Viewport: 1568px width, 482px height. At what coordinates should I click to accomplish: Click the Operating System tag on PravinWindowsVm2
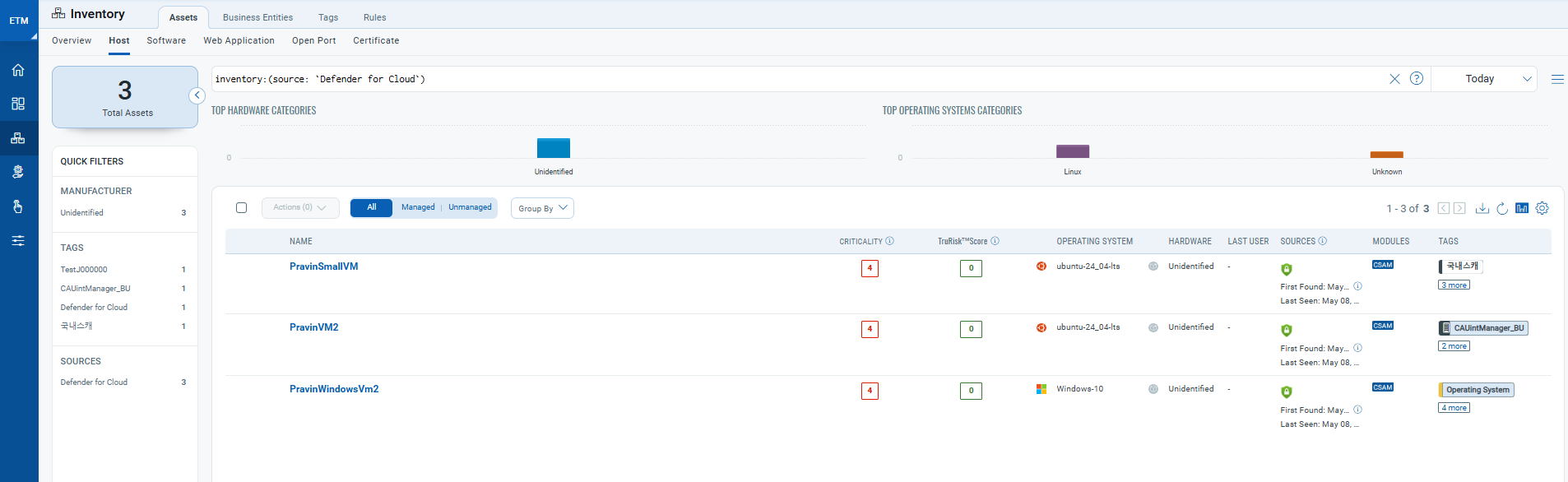[1477, 390]
